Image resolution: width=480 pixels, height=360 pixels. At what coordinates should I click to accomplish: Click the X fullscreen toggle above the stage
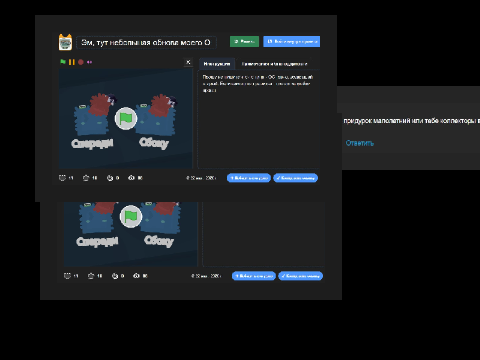(x=188, y=62)
